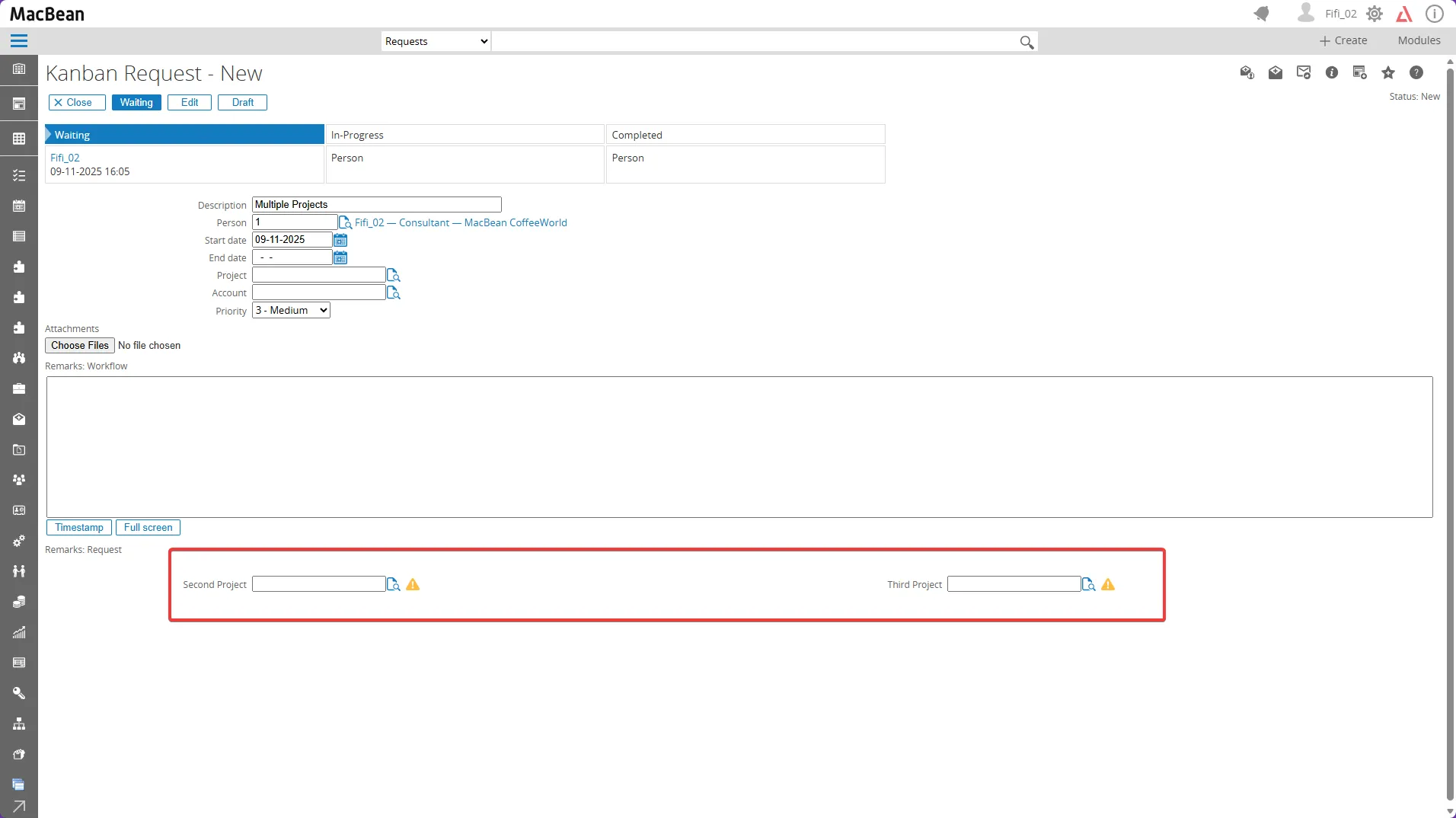The image size is (1456, 818).
Task: Open the Fifi_02 Consultant person link
Action: 461,223
